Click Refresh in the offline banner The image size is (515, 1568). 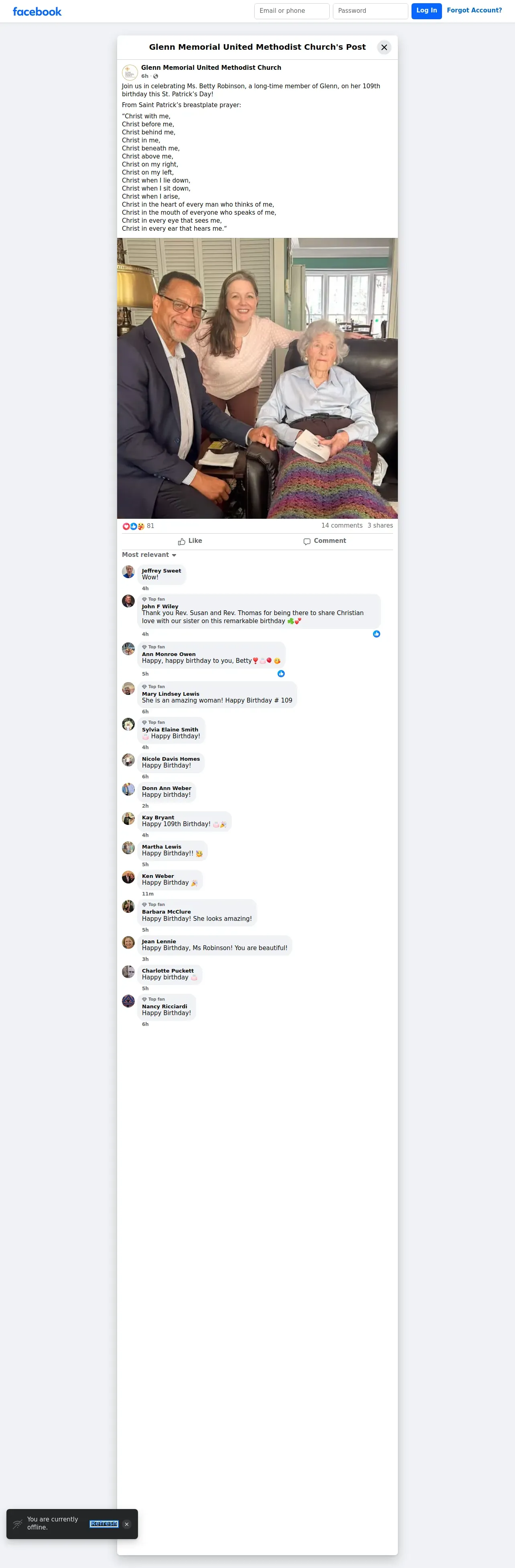(x=103, y=1523)
